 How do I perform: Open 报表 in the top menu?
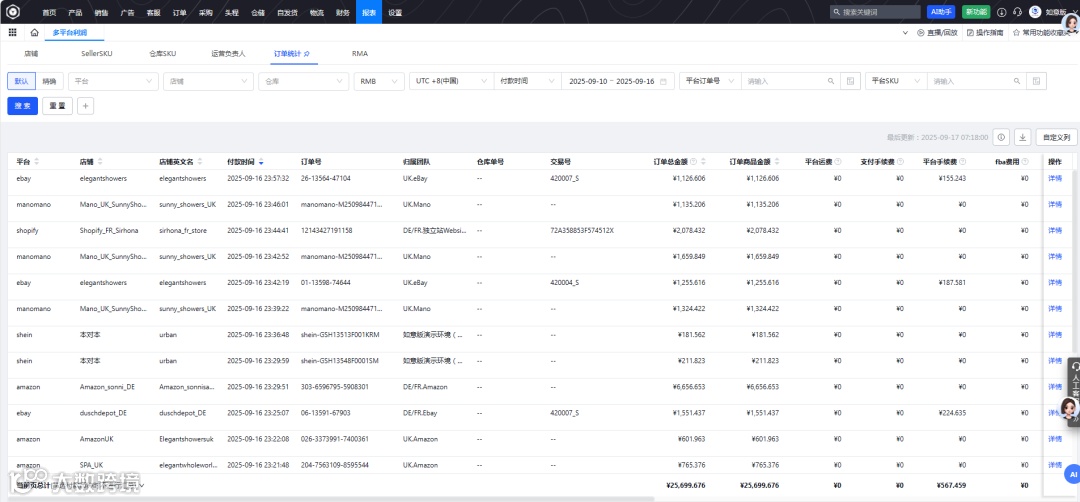[368, 12]
